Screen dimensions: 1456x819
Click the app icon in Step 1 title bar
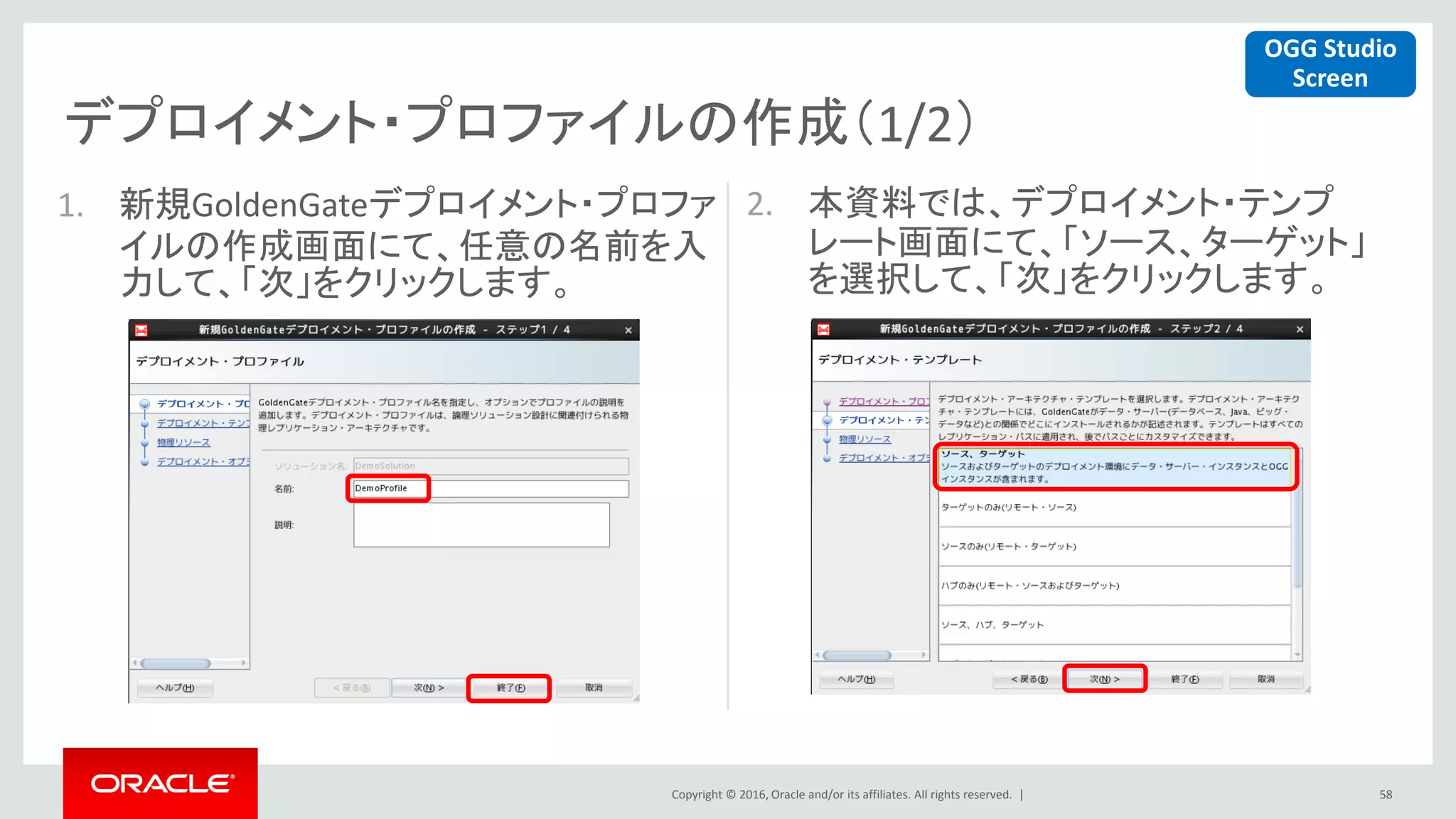[x=141, y=330]
